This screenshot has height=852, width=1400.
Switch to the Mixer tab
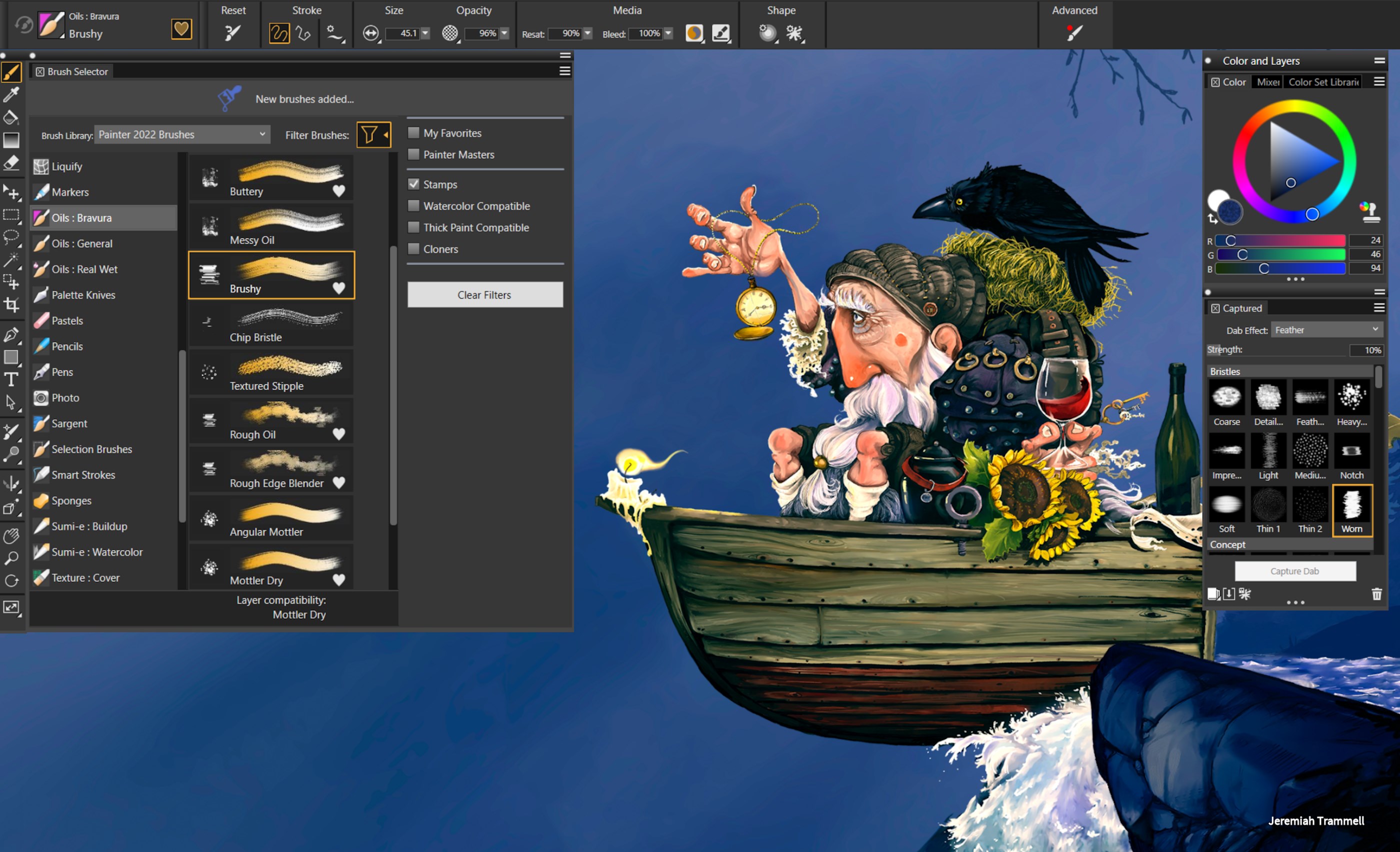tap(1267, 82)
